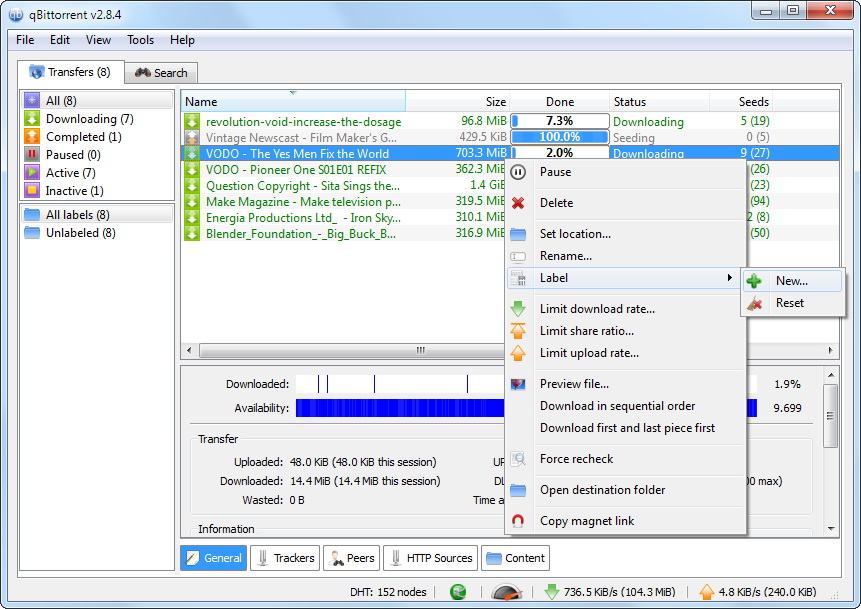Click the Pause icon in context menu

click(518, 172)
